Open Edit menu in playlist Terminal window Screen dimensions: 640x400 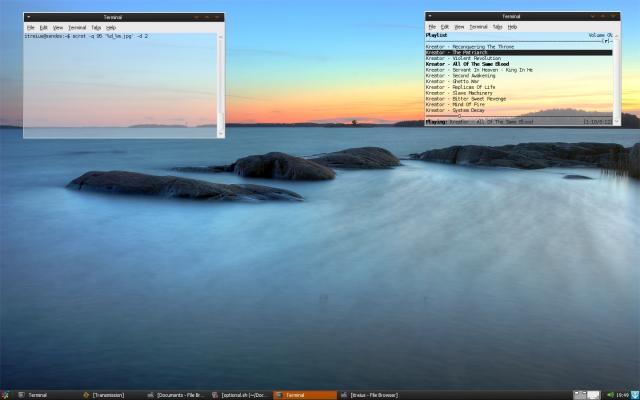[x=445, y=27]
